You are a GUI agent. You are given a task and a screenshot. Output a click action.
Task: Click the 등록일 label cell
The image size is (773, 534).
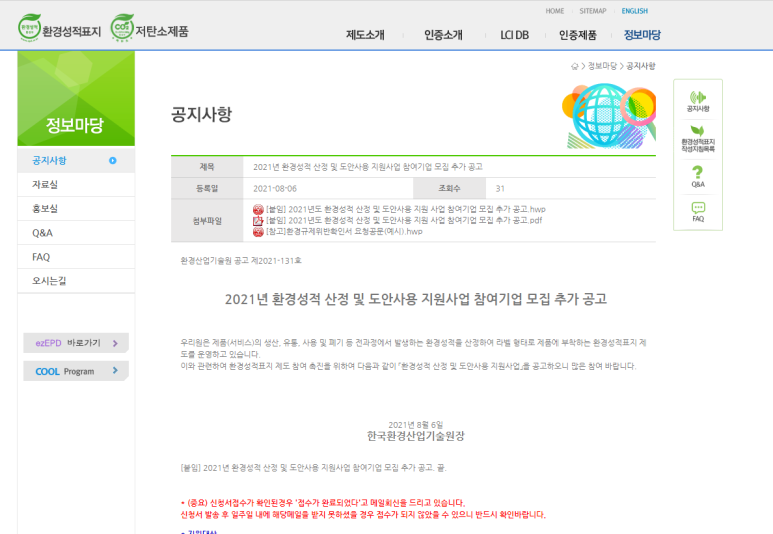[207, 189]
